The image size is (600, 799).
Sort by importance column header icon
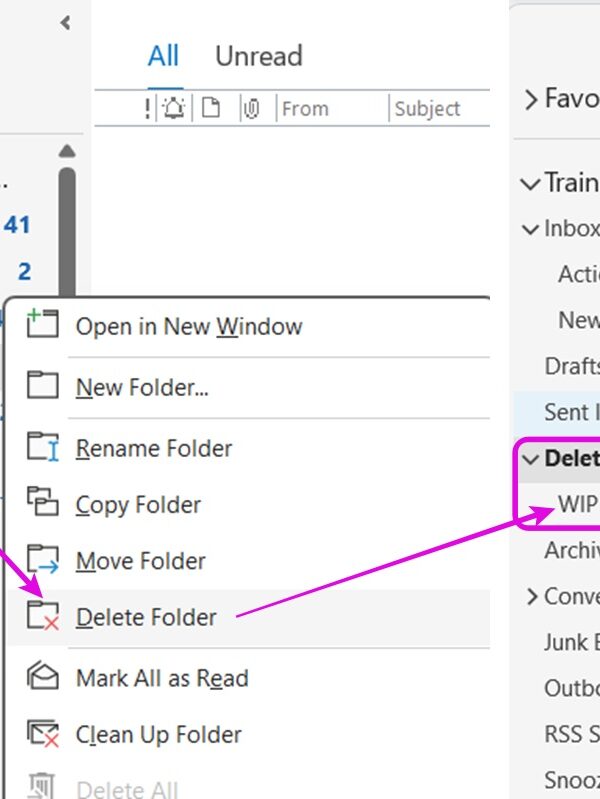tap(148, 109)
